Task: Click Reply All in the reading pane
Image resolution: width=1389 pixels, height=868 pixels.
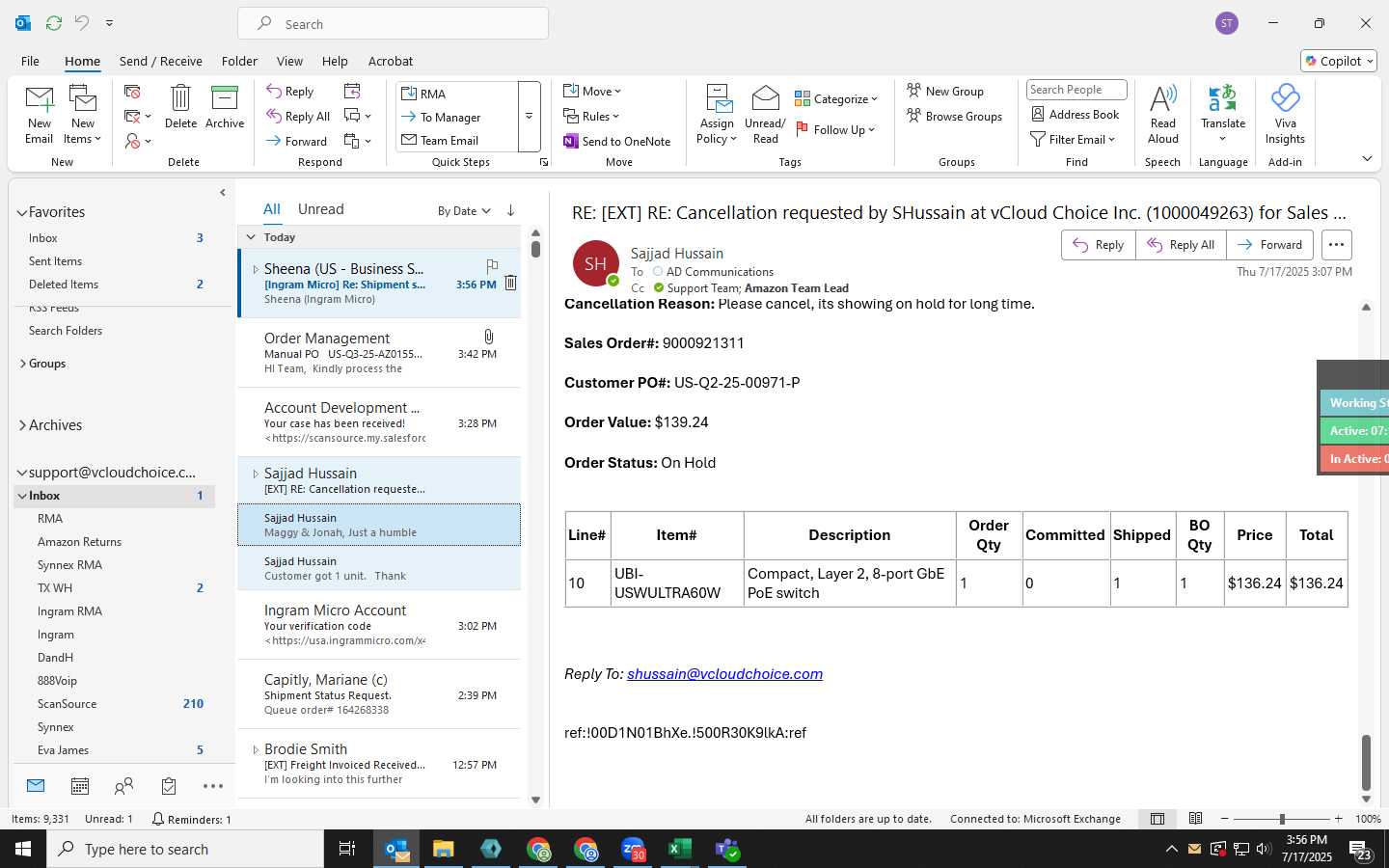Action: tap(1181, 245)
